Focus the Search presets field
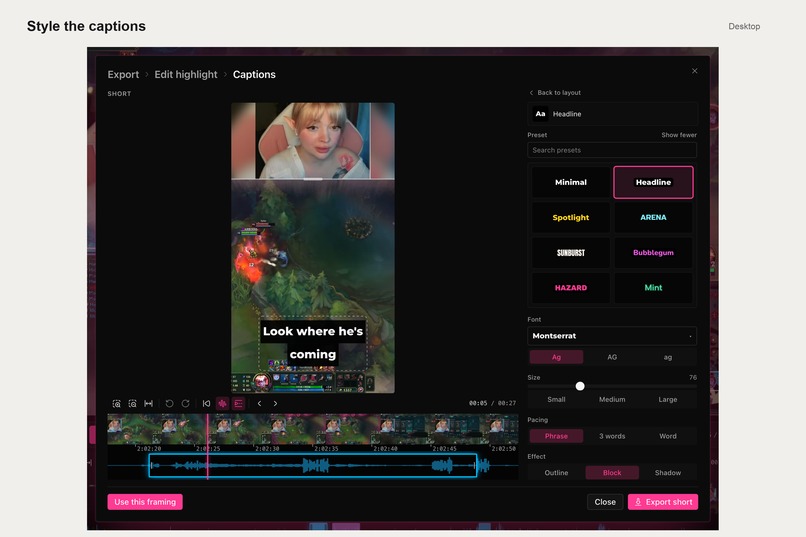Screen dimensions: 806x537 coord(612,150)
